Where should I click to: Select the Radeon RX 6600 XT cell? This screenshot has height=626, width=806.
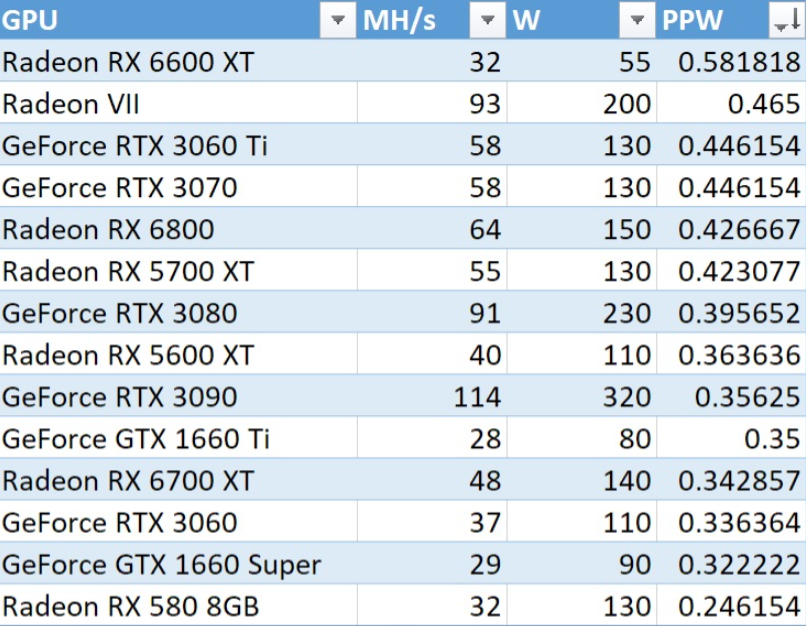178,61
